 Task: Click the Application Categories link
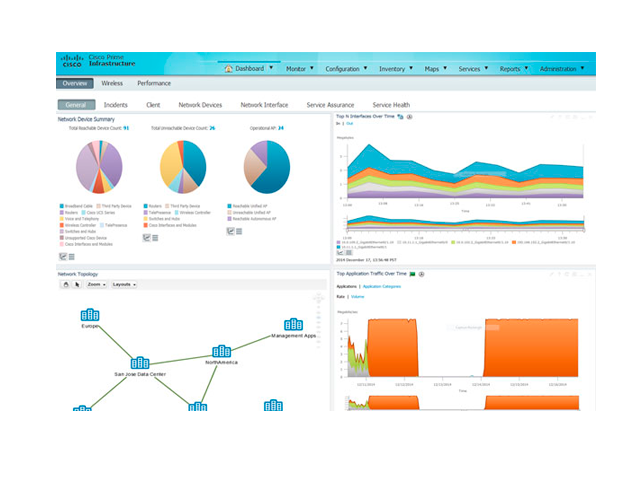point(382,287)
